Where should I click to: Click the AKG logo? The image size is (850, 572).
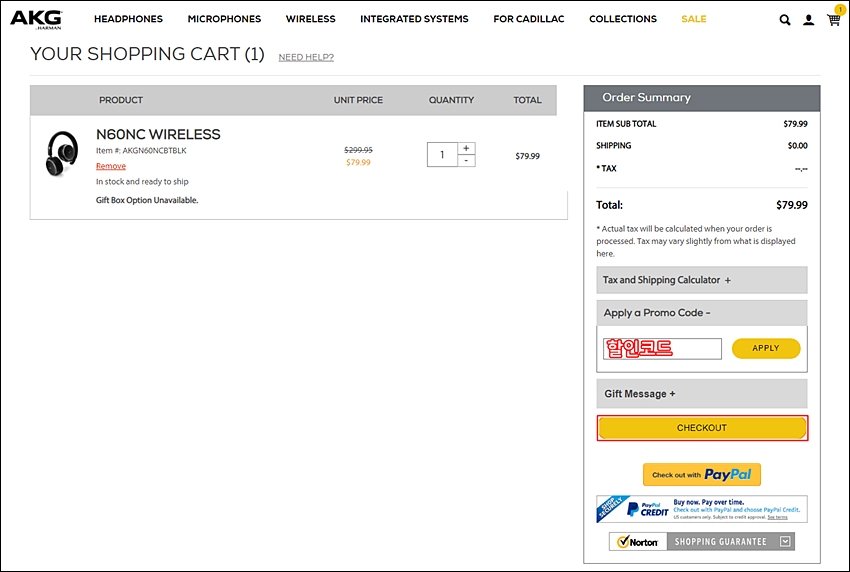tap(36, 19)
